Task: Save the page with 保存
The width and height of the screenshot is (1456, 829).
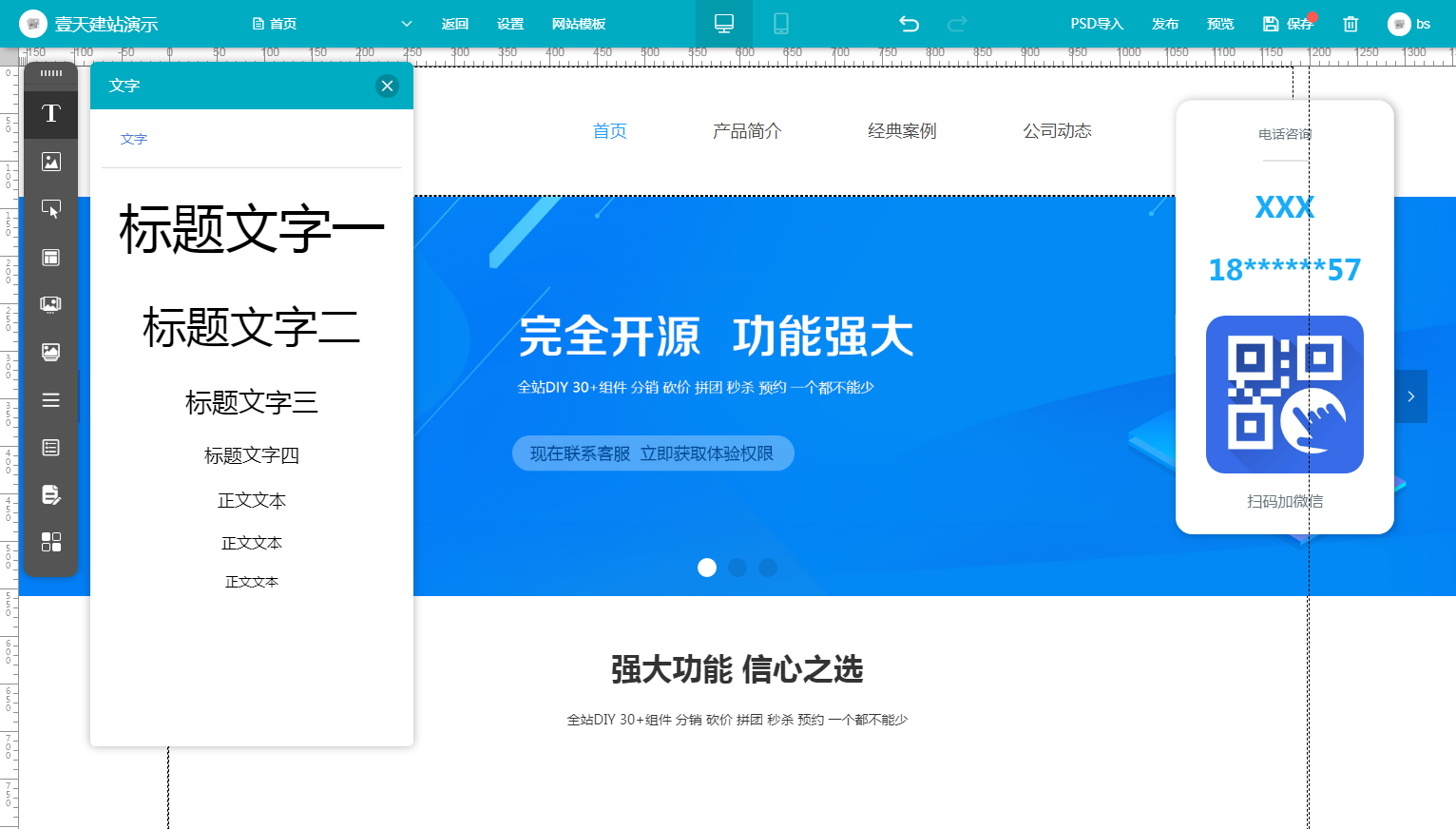Action: pyautogui.click(x=1289, y=24)
